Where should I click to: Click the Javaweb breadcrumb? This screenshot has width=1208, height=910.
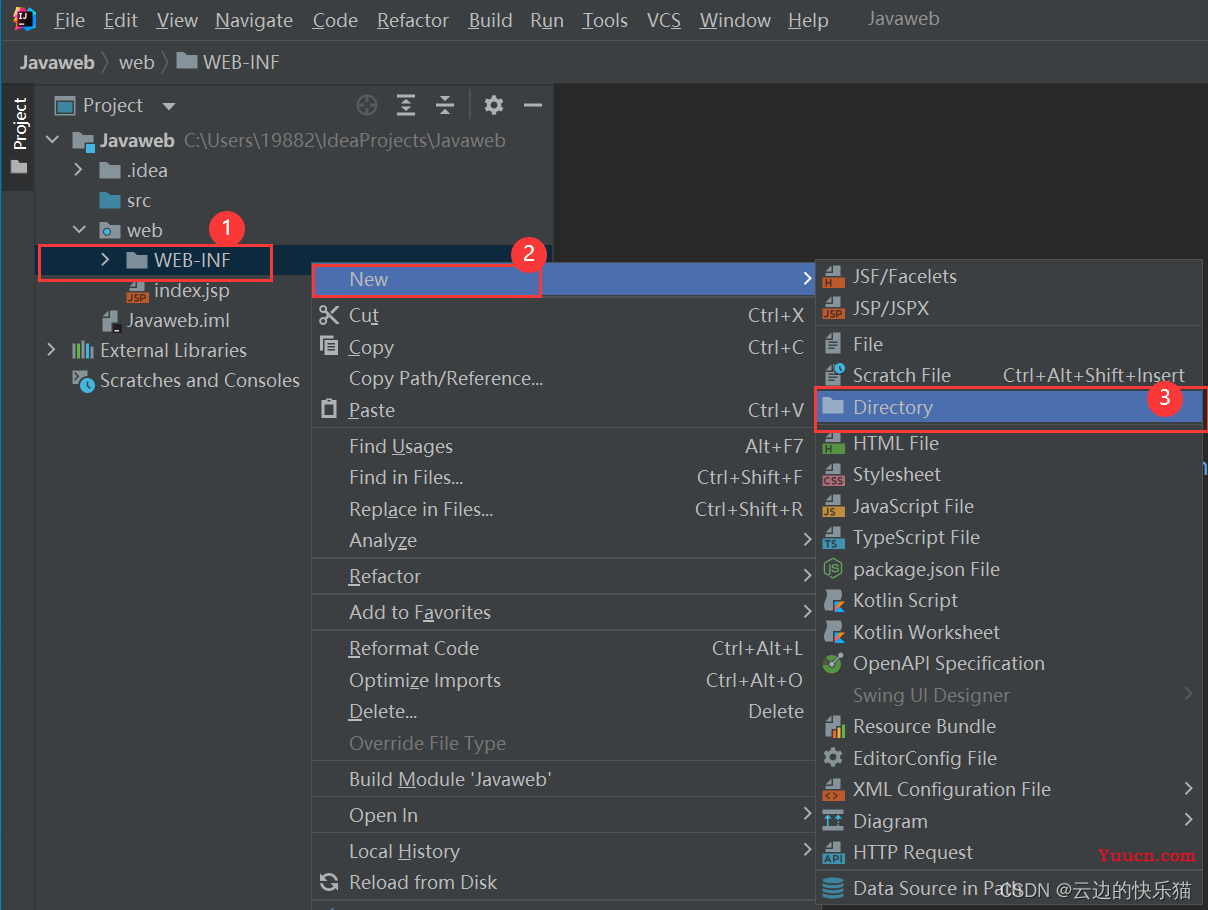[x=57, y=62]
